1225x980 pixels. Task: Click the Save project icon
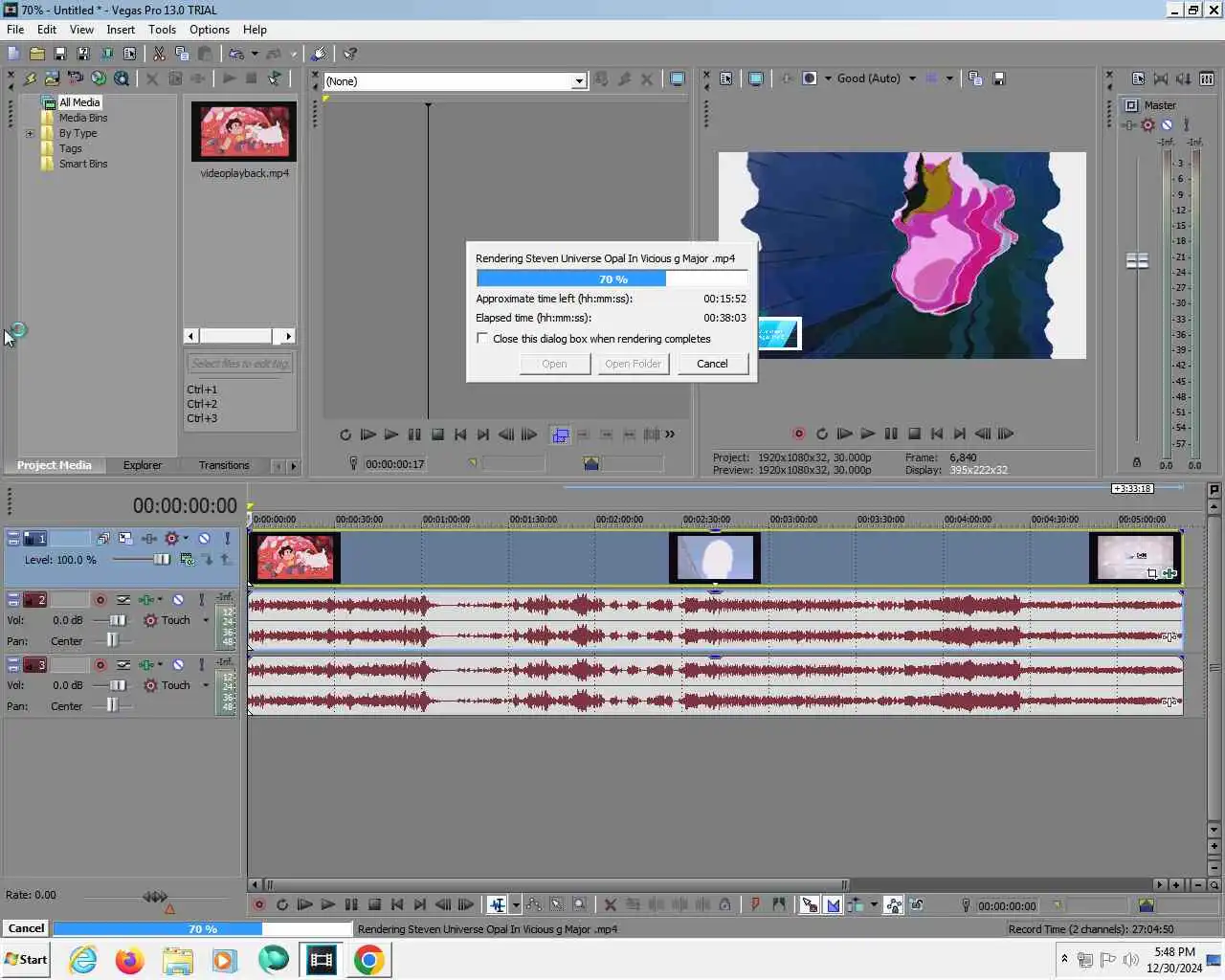pyautogui.click(x=60, y=54)
